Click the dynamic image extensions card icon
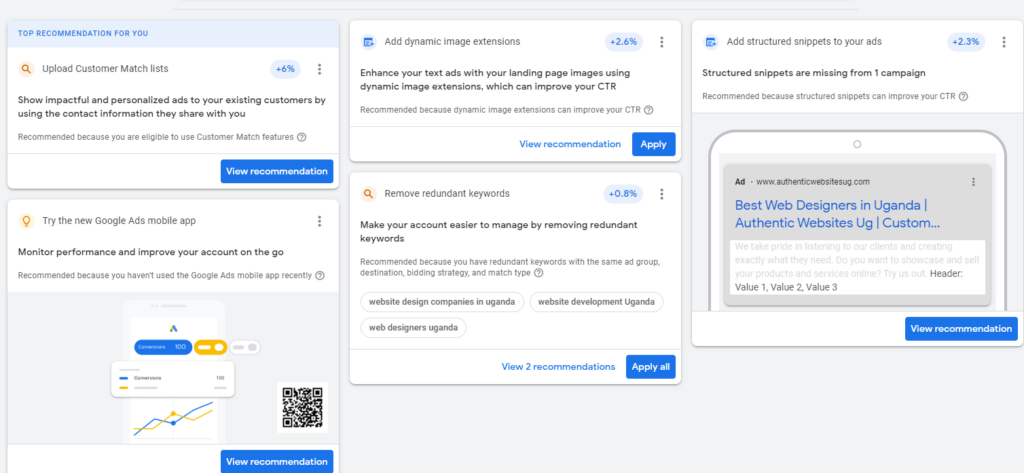This screenshot has width=1024, height=473. click(368, 42)
